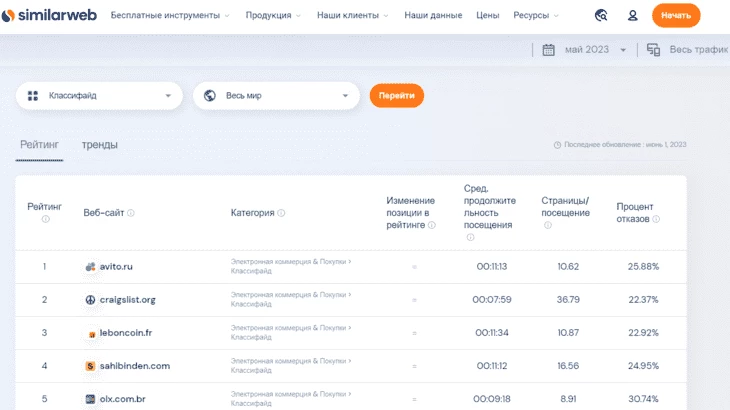Click info icon next to Категория header
Viewport: 730px width, 410px height.
(x=281, y=213)
